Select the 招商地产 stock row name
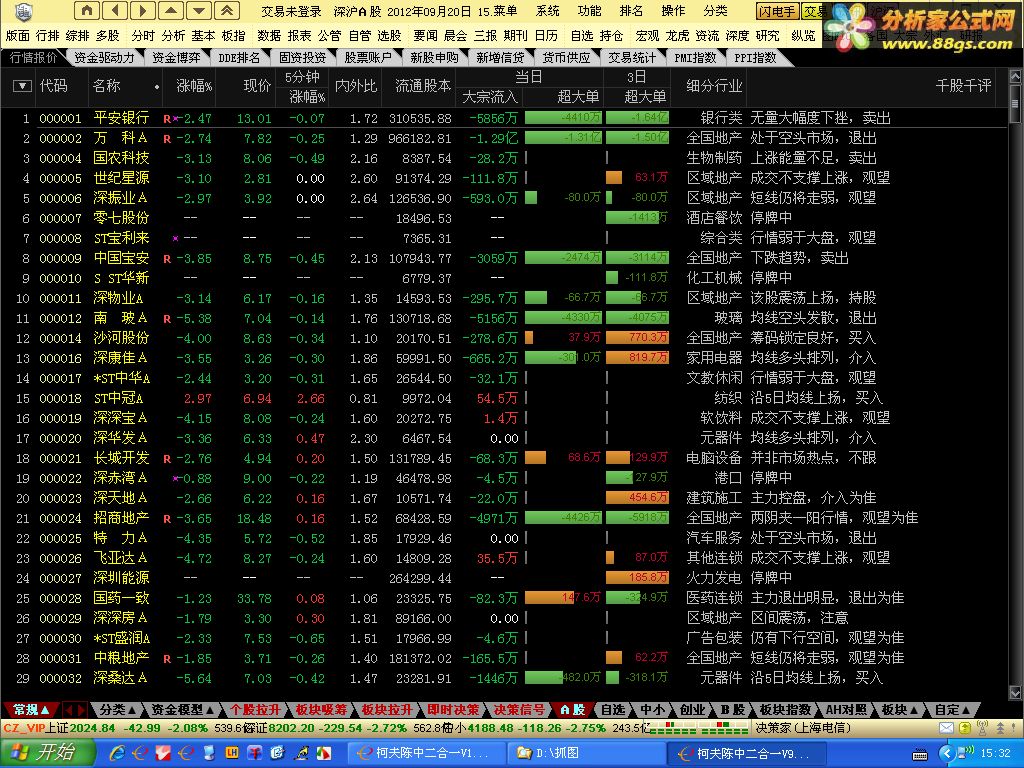This screenshot has width=1024, height=768. point(121,519)
